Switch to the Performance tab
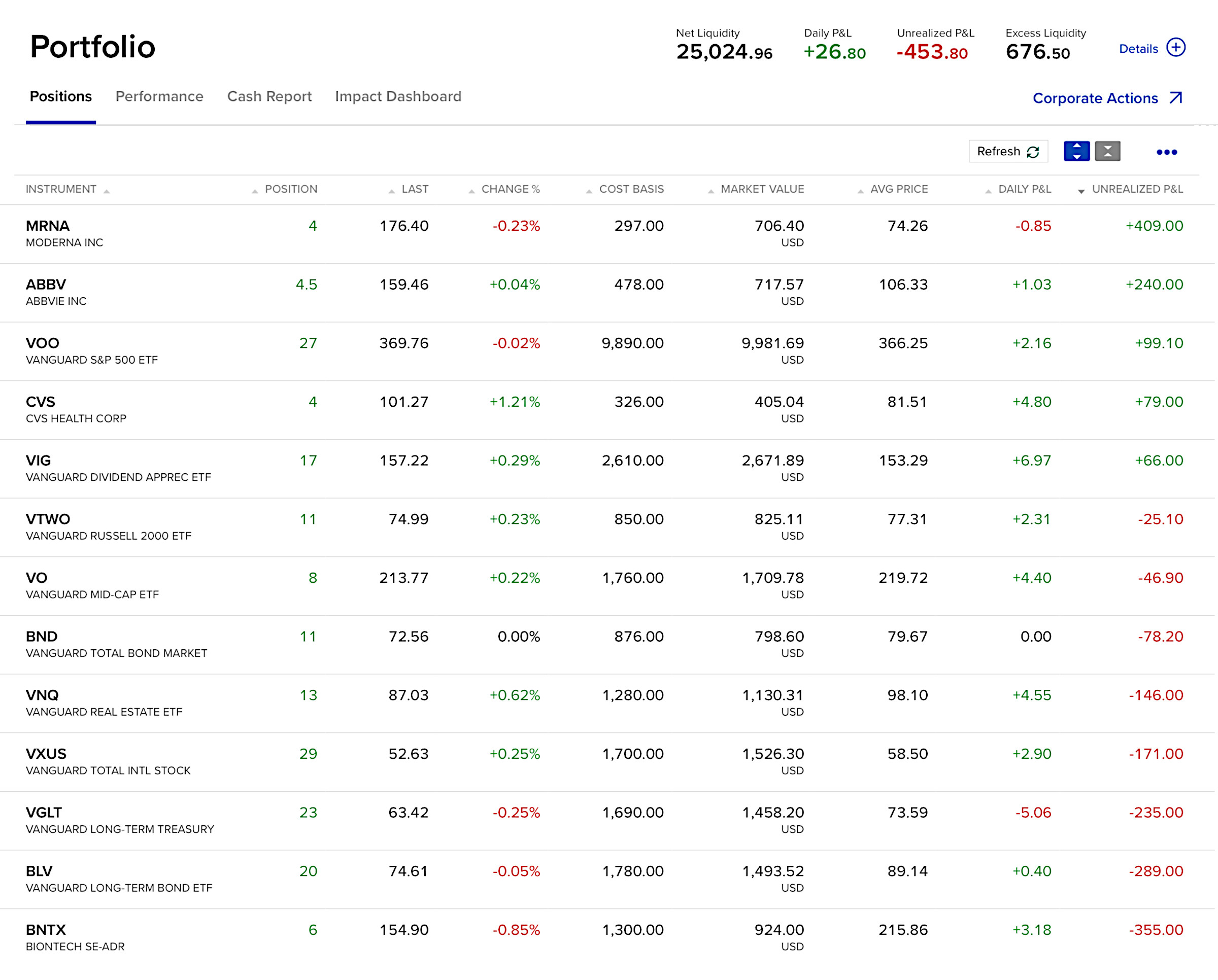 point(159,96)
